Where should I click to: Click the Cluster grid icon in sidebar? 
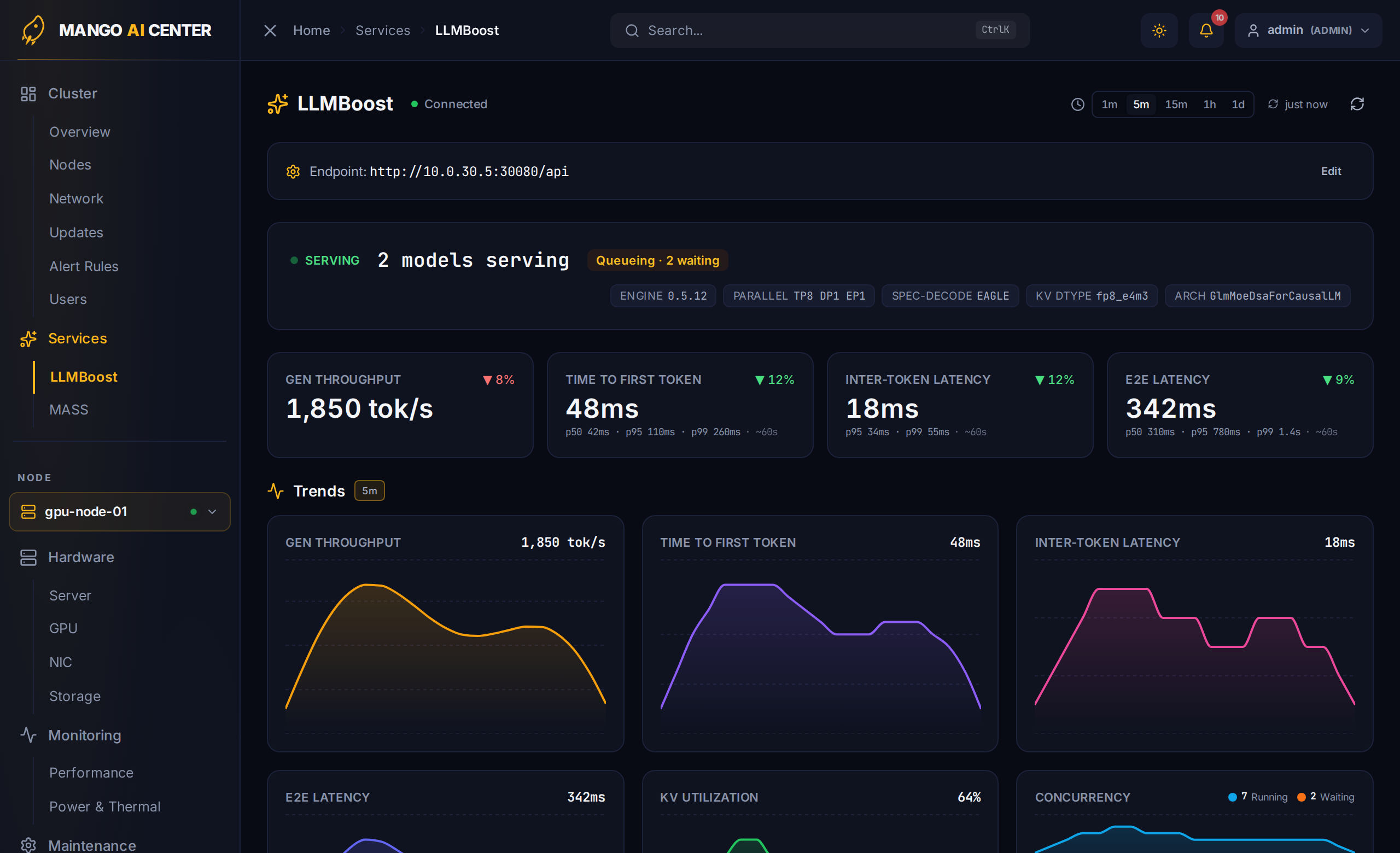click(28, 94)
